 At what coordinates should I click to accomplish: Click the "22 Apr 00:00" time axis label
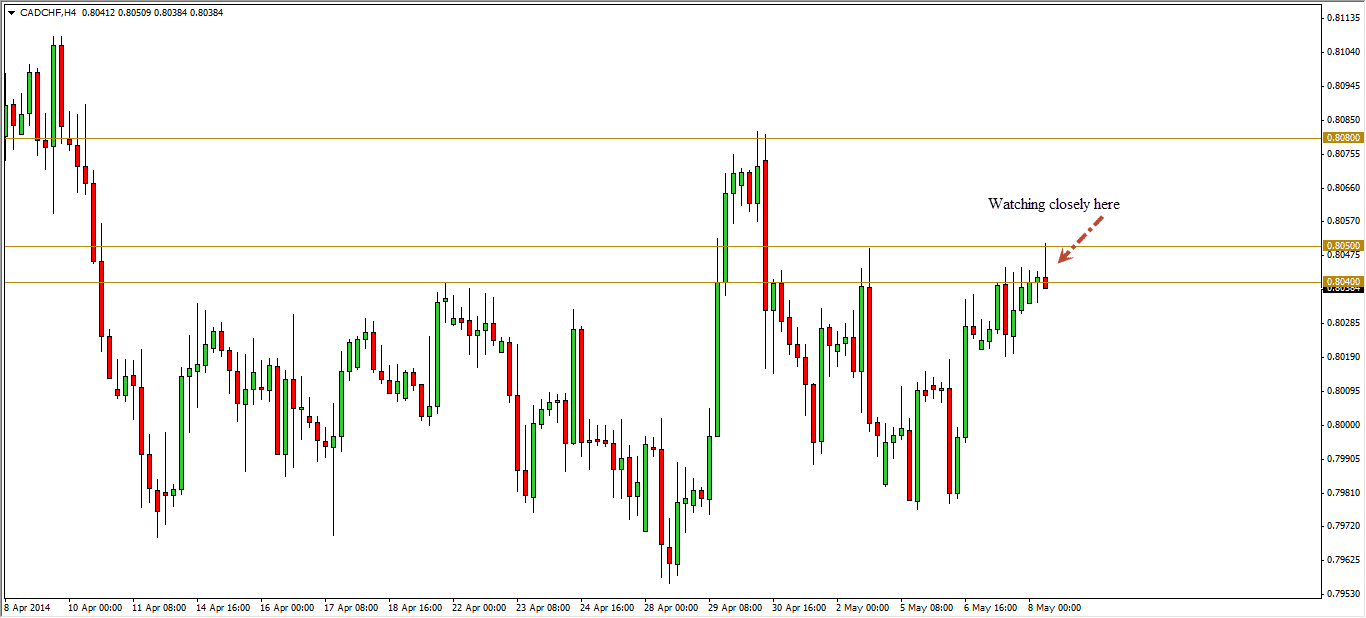479,607
